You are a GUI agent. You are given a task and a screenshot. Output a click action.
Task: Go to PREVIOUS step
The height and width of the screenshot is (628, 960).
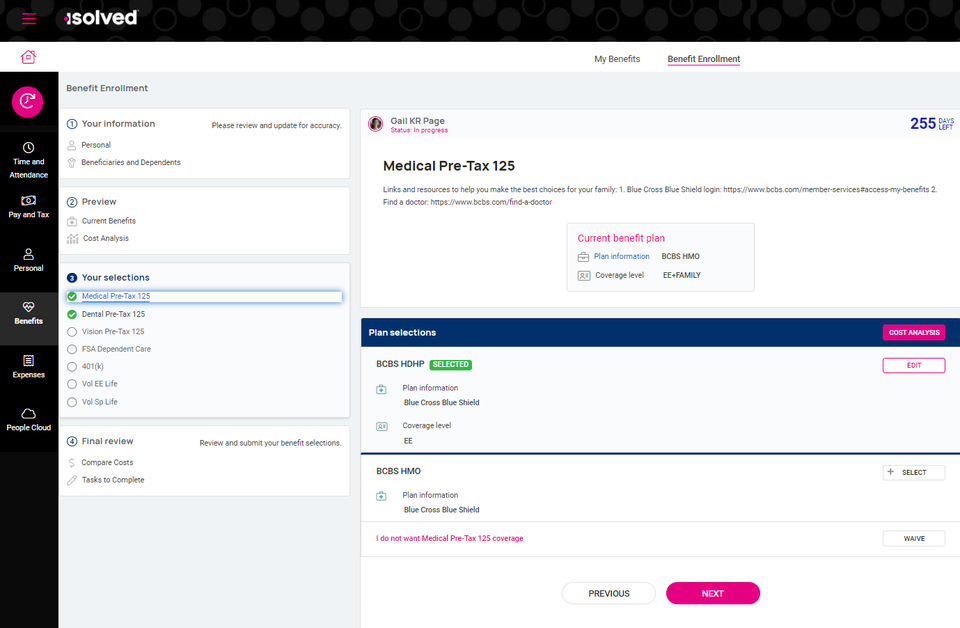click(x=609, y=594)
